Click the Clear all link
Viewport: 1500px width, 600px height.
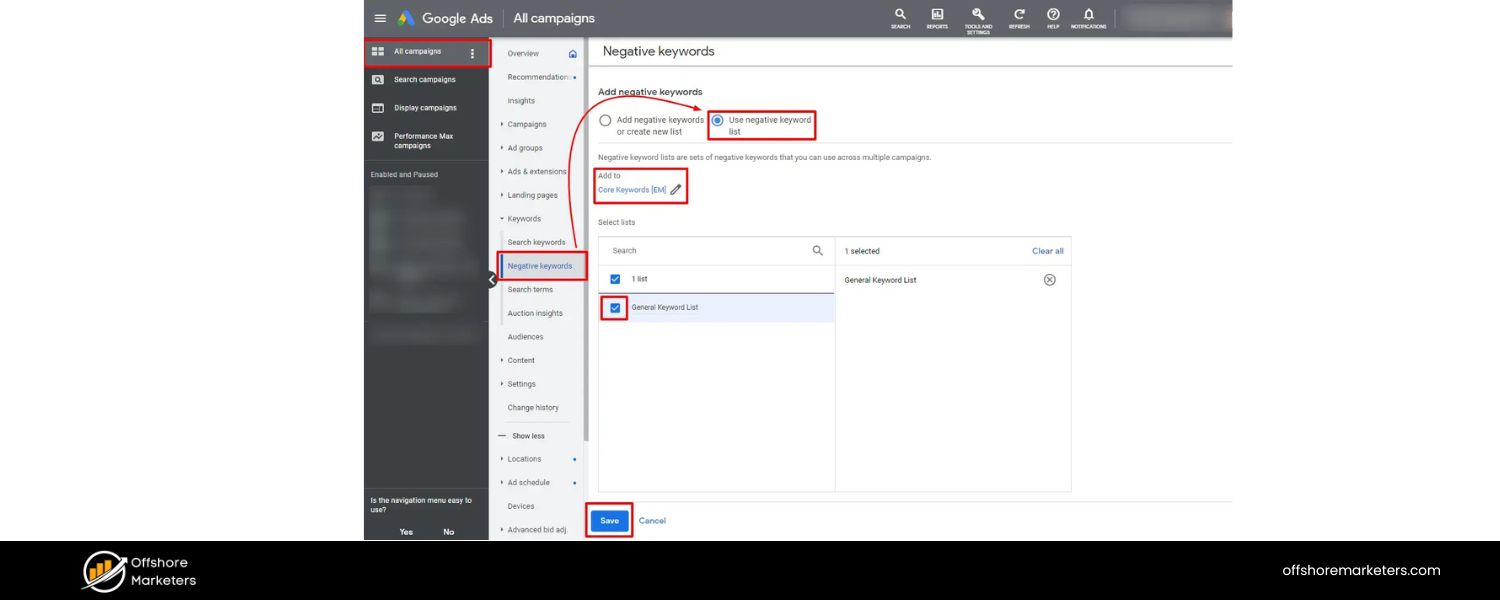pos(1047,251)
